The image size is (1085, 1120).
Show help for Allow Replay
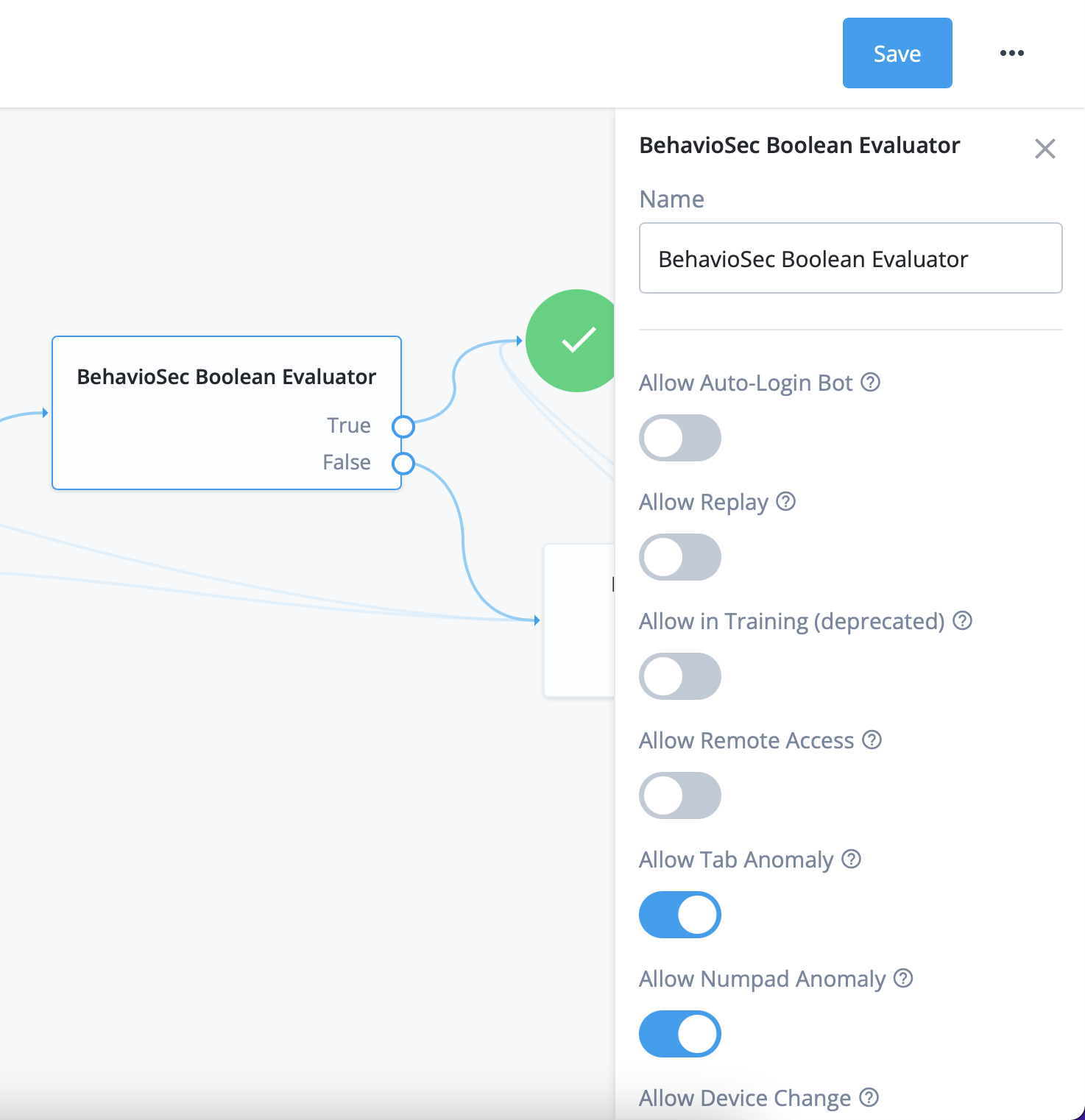pyautogui.click(x=786, y=502)
